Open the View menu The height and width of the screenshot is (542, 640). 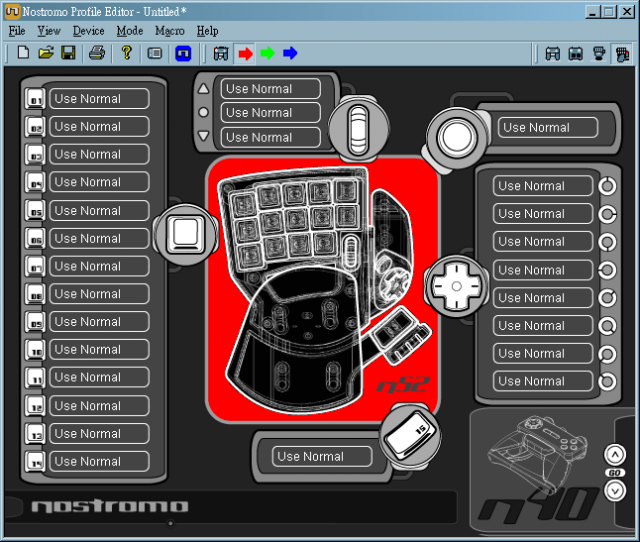coord(49,31)
